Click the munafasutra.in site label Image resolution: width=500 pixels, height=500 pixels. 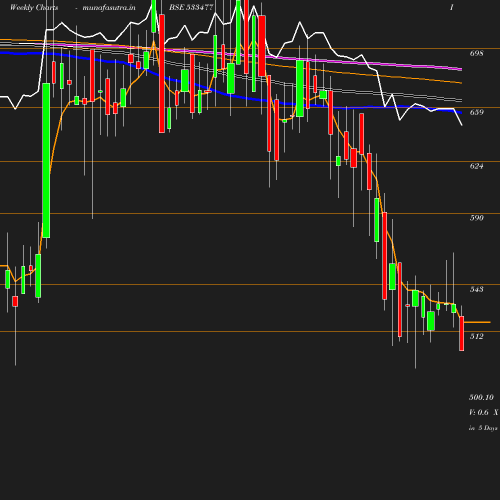(109, 7)
